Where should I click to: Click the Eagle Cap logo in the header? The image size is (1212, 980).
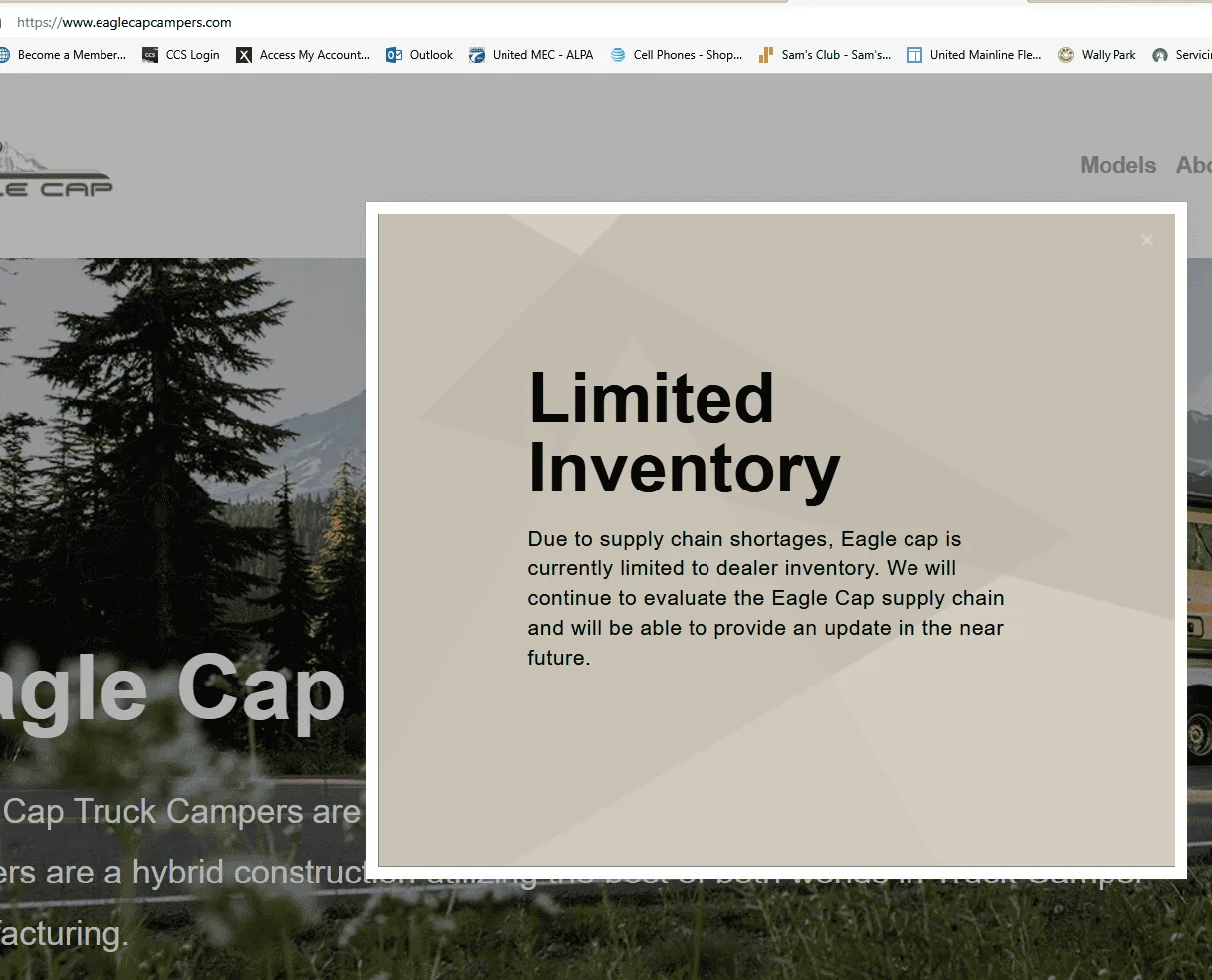click(55, 168)
